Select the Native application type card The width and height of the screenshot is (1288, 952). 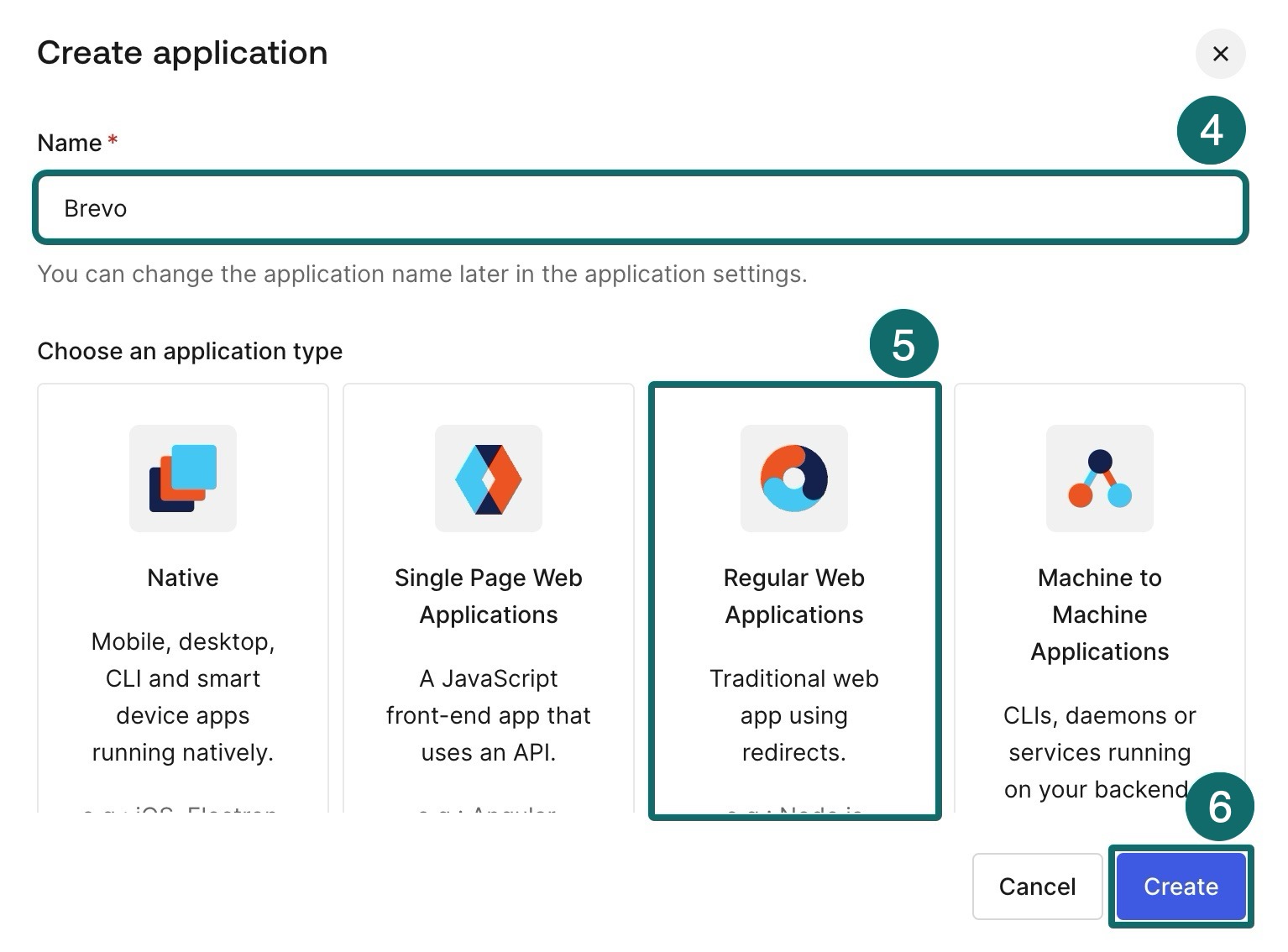pos(182,600)
